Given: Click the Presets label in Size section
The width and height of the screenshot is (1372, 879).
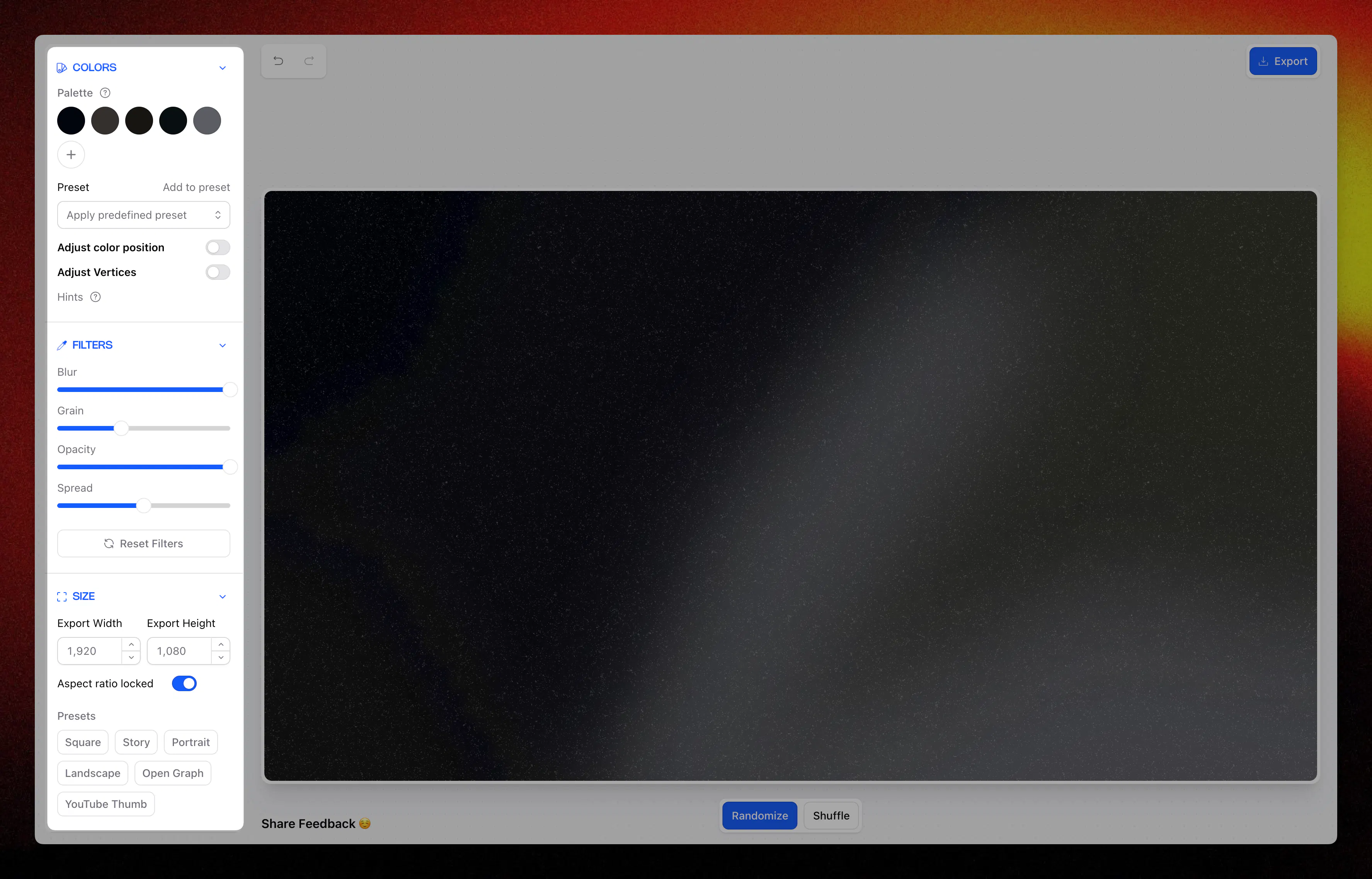Looking at the screenshot, I should (x=77, y=716).
